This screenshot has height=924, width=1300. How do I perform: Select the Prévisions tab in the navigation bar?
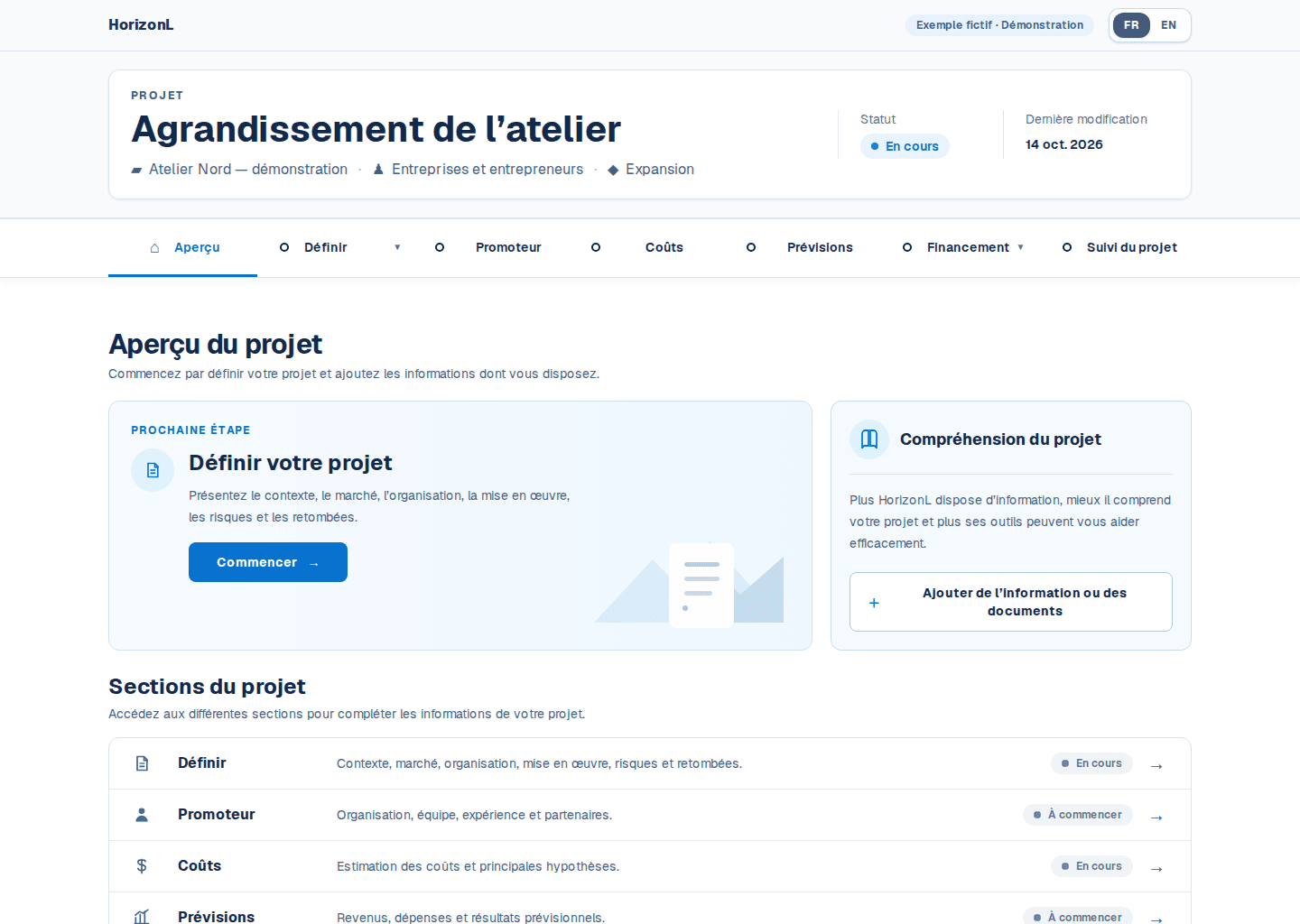(802, 247)
